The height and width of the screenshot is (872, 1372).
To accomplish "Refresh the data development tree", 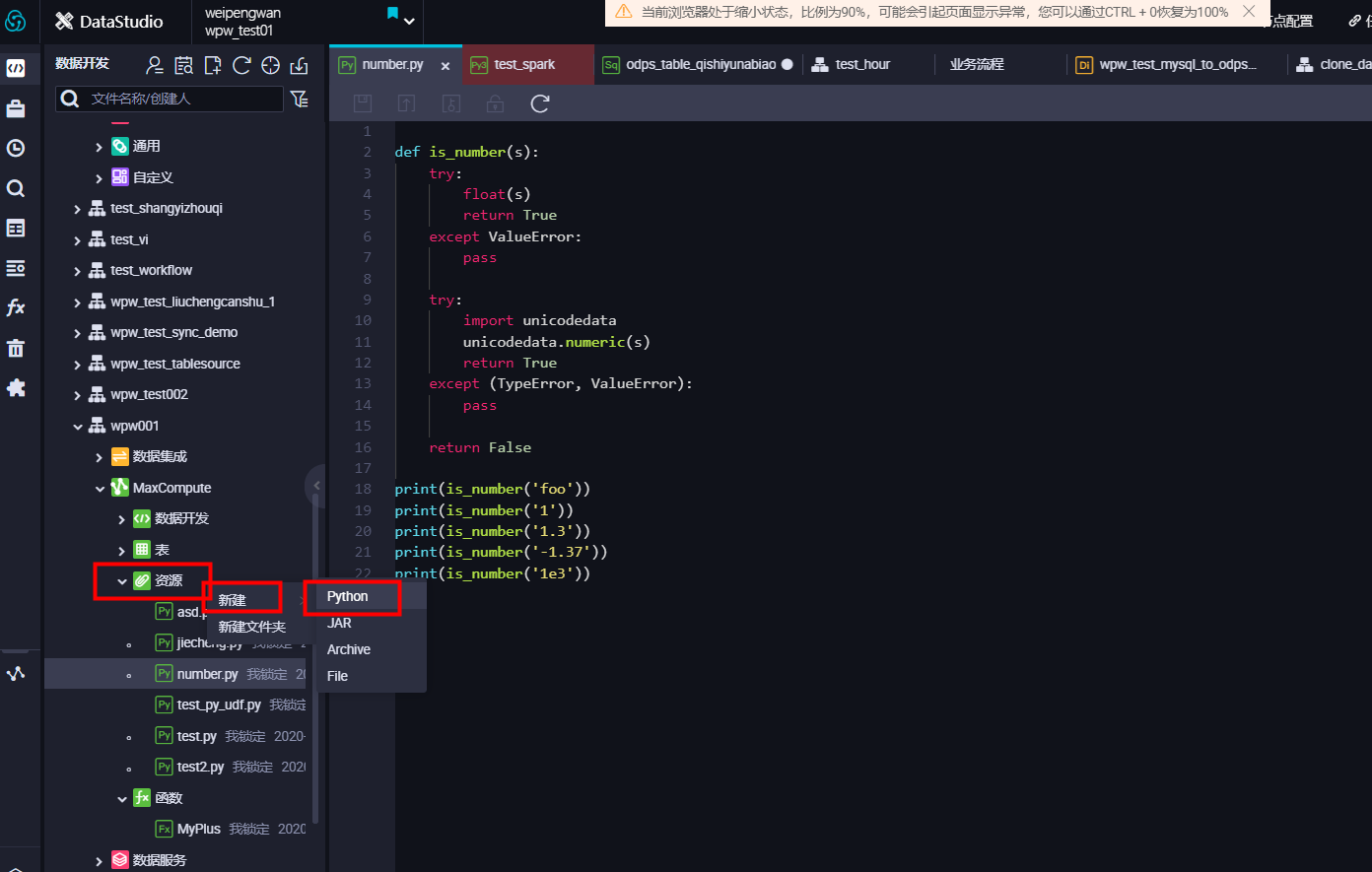I will pyautogui.click(x=241, y=66).
